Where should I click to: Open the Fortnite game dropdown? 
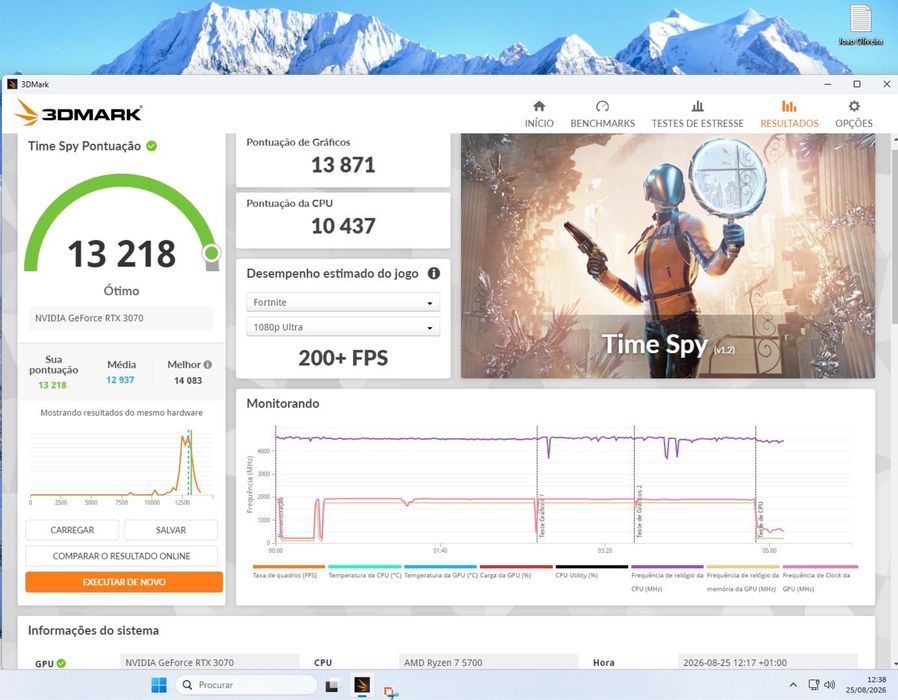[x=343, y=302]
